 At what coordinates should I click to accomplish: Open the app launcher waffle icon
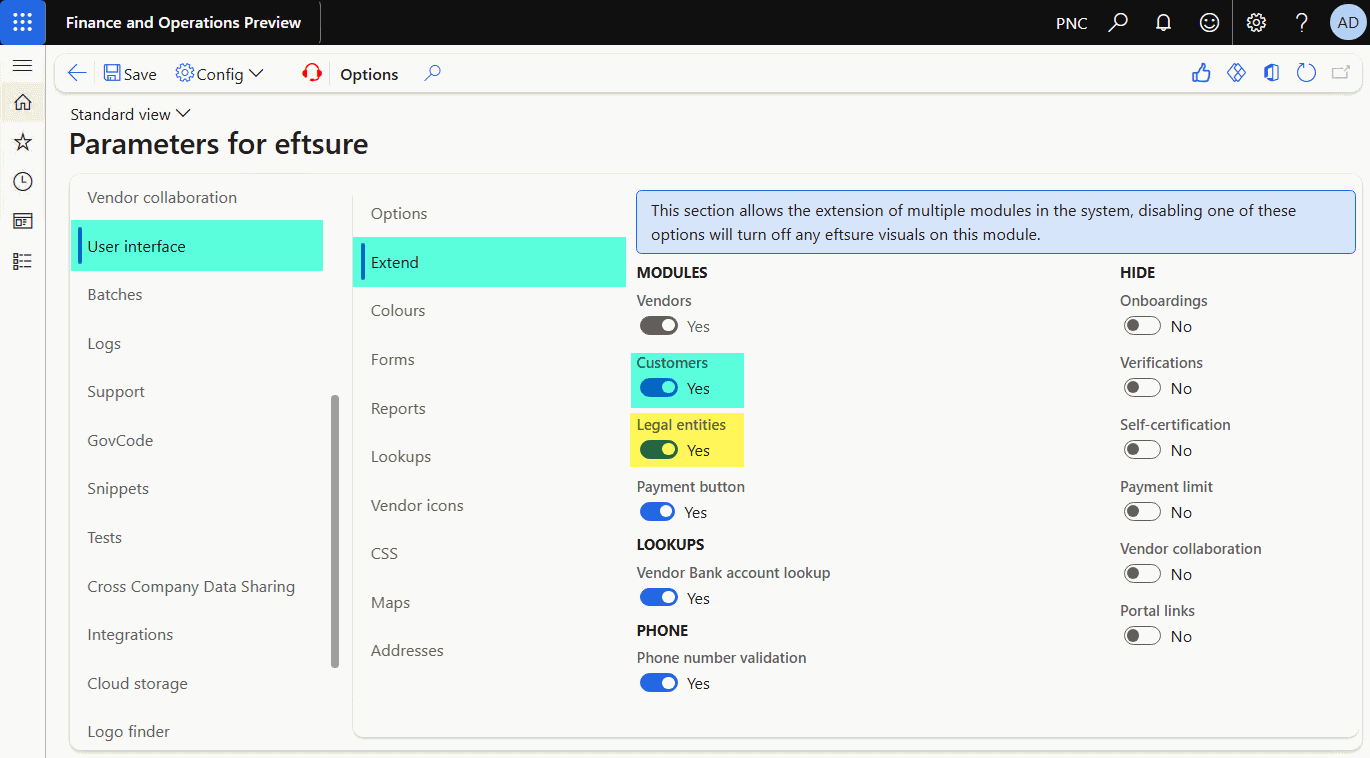click(22, 22)
